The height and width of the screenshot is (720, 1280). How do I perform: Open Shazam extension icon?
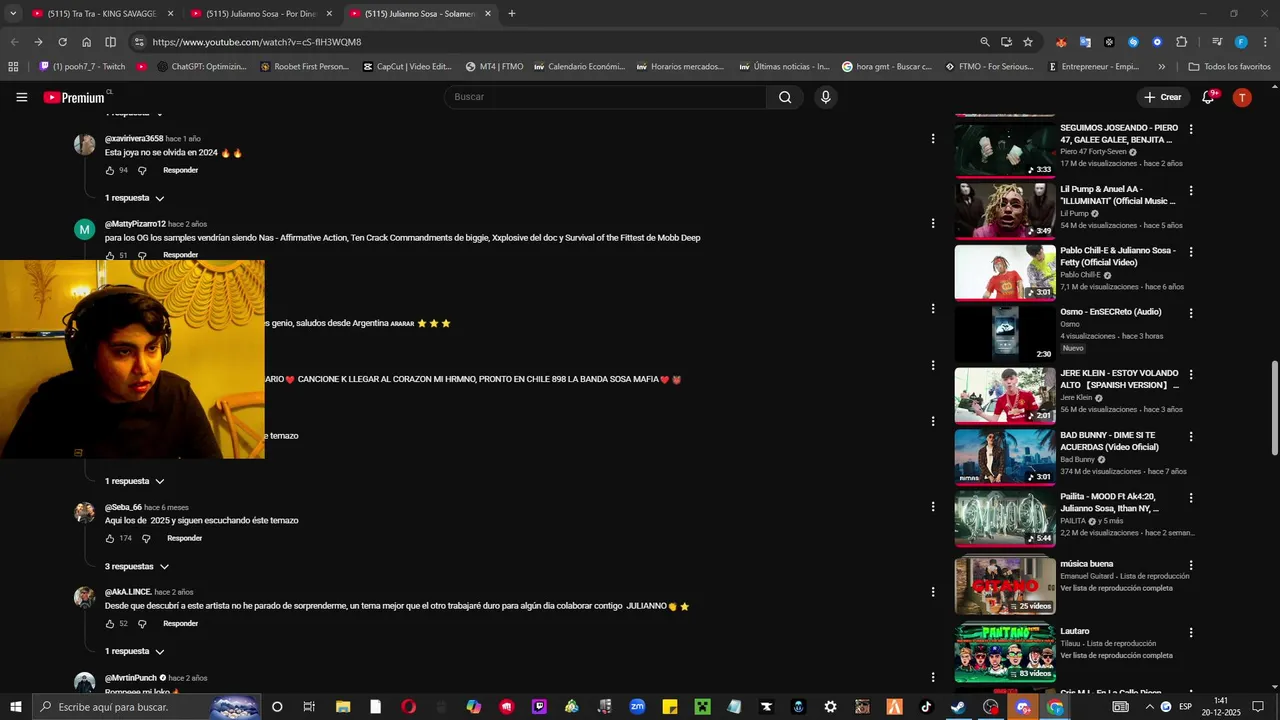coord(1133,42)
